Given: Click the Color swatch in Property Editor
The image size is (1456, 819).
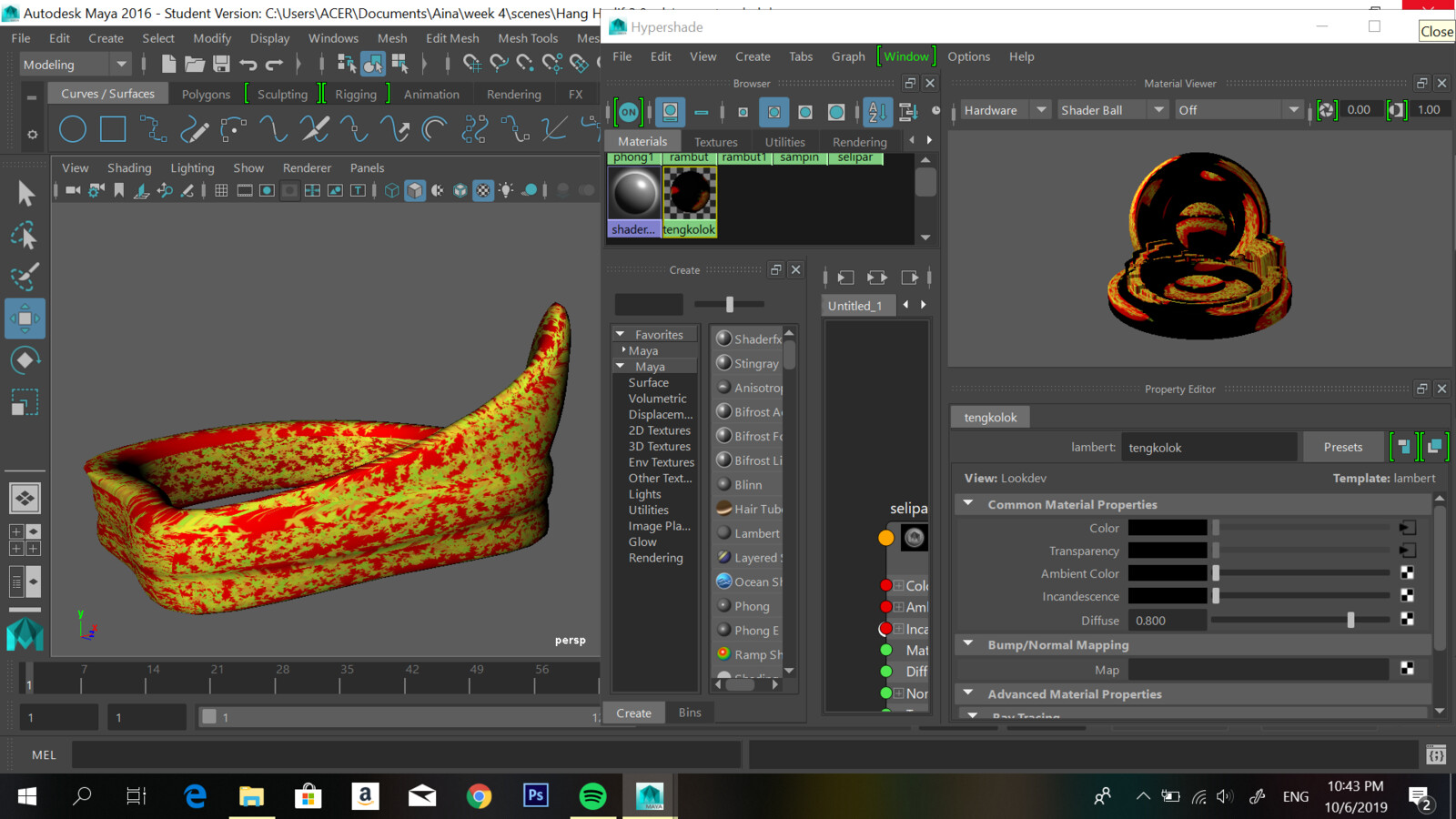Looking at the screenshot, I should [1168, 528].
